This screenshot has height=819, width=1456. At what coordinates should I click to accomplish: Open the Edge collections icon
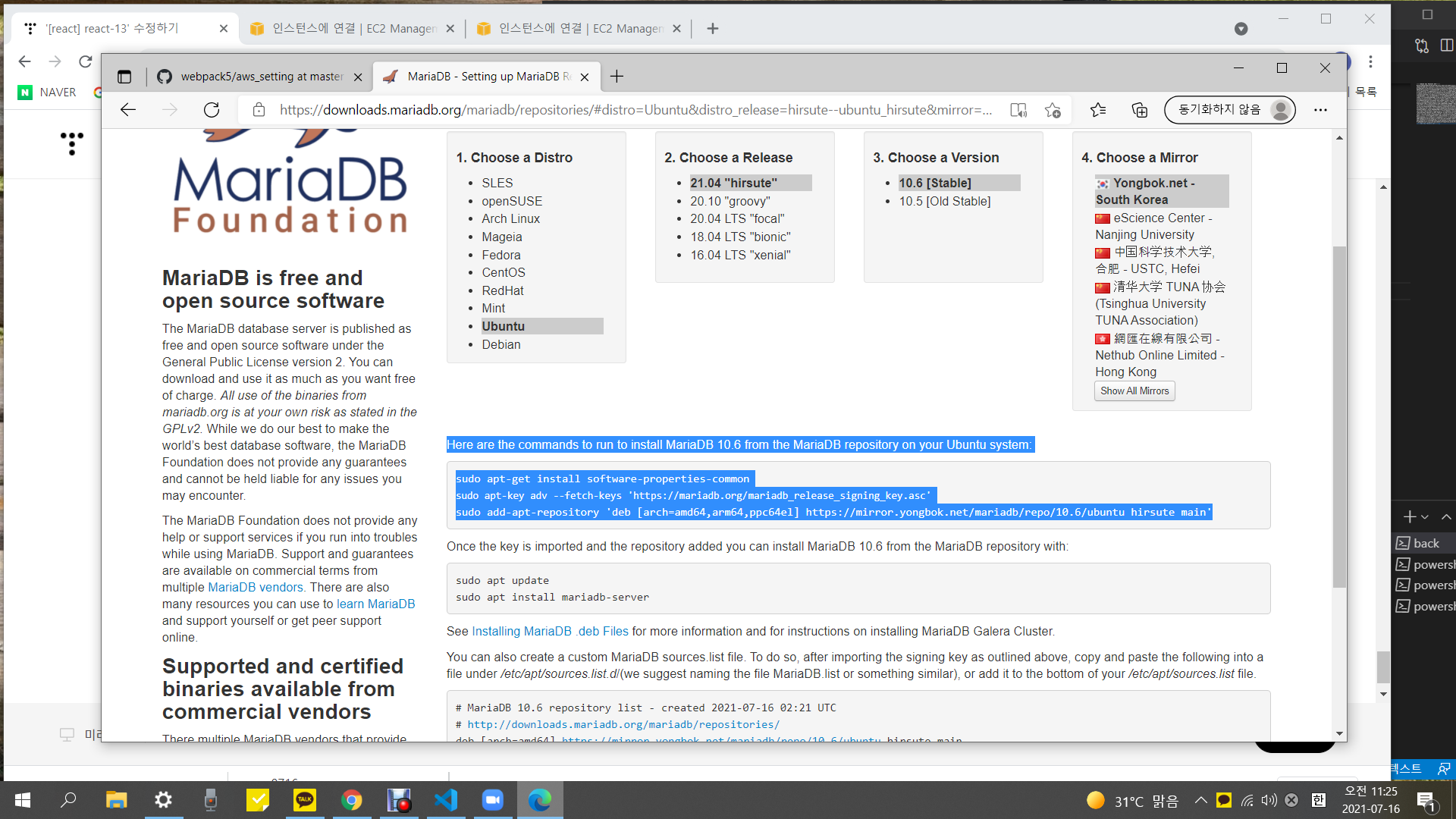1139,110
